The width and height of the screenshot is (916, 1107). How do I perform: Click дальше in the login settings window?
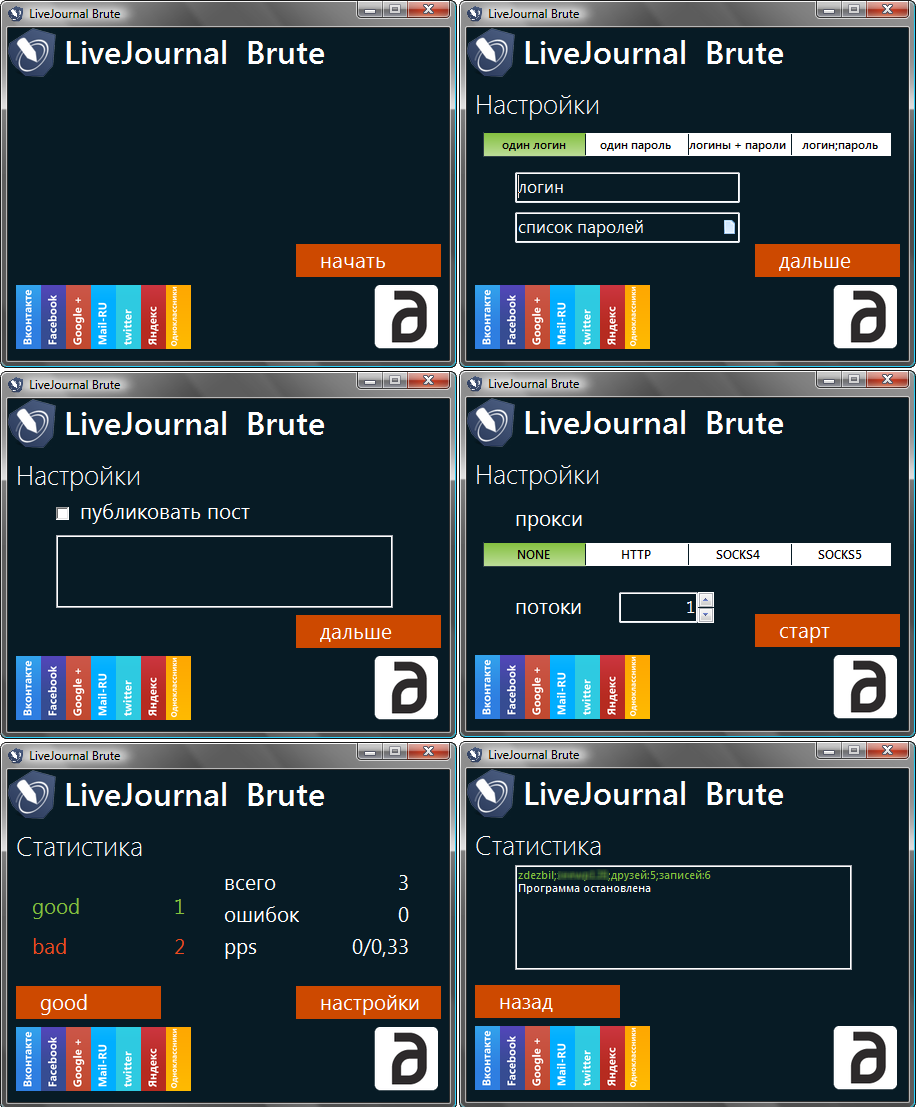click(x=827, y=261)
